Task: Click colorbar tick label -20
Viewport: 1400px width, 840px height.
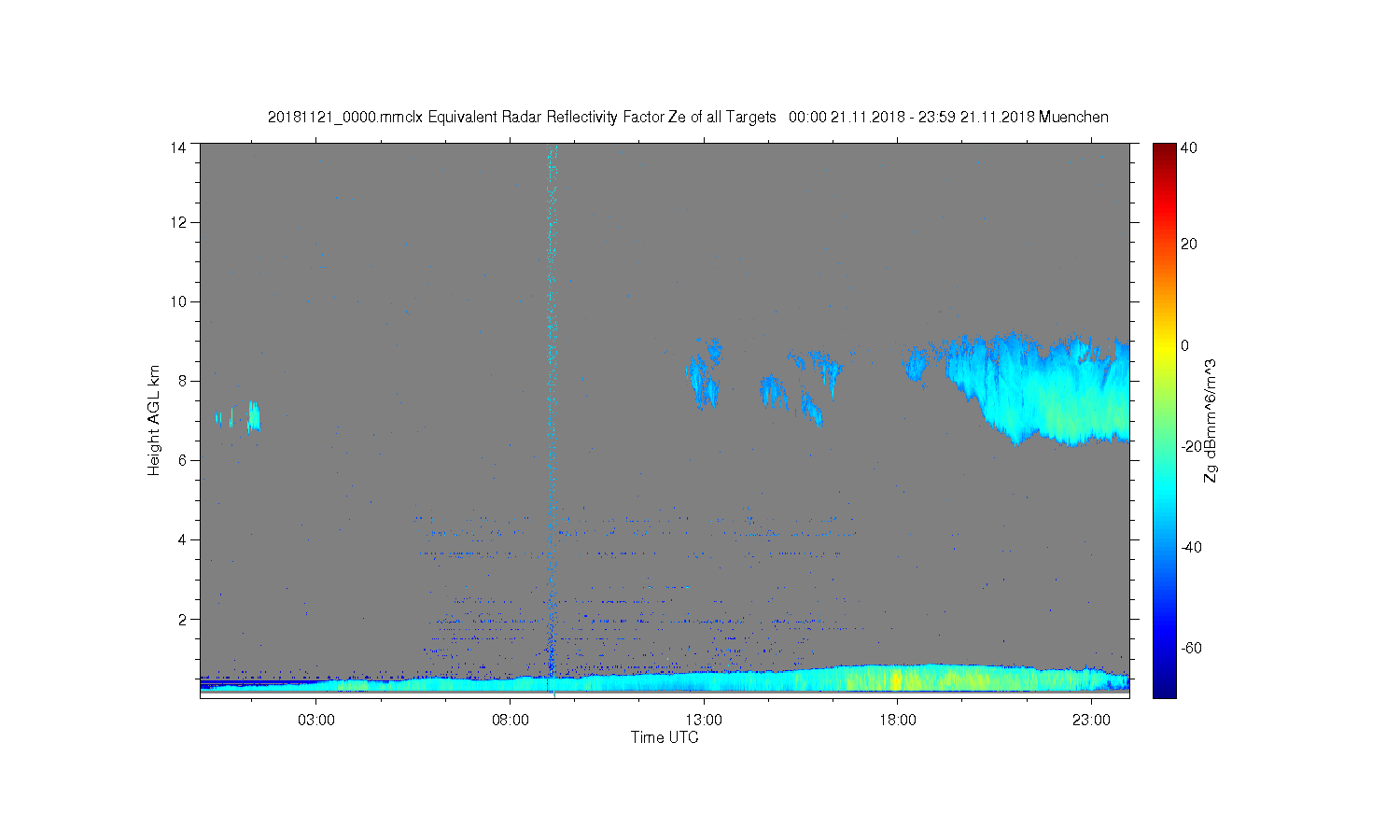Action: 1192,446
